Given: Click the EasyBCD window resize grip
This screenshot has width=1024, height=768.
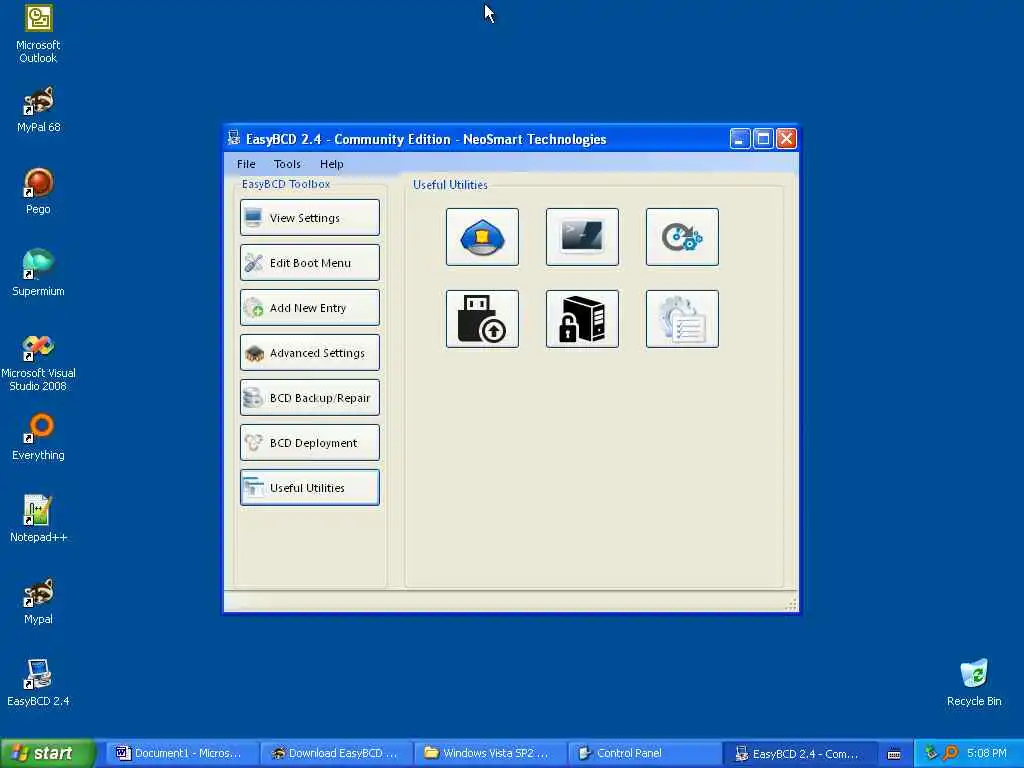Looking at the screenshot, I should [791, 604].
